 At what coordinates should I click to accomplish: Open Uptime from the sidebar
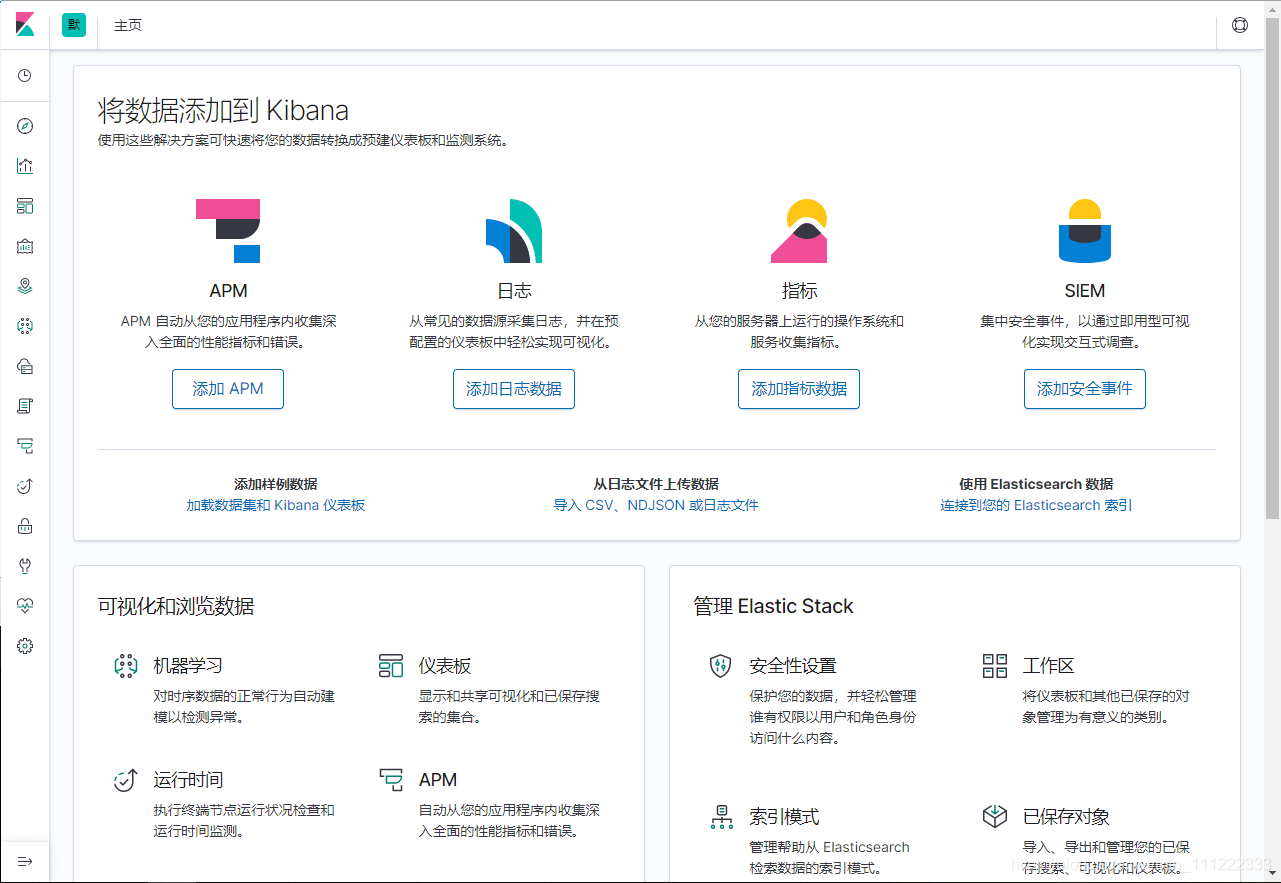tap(25, 486)
